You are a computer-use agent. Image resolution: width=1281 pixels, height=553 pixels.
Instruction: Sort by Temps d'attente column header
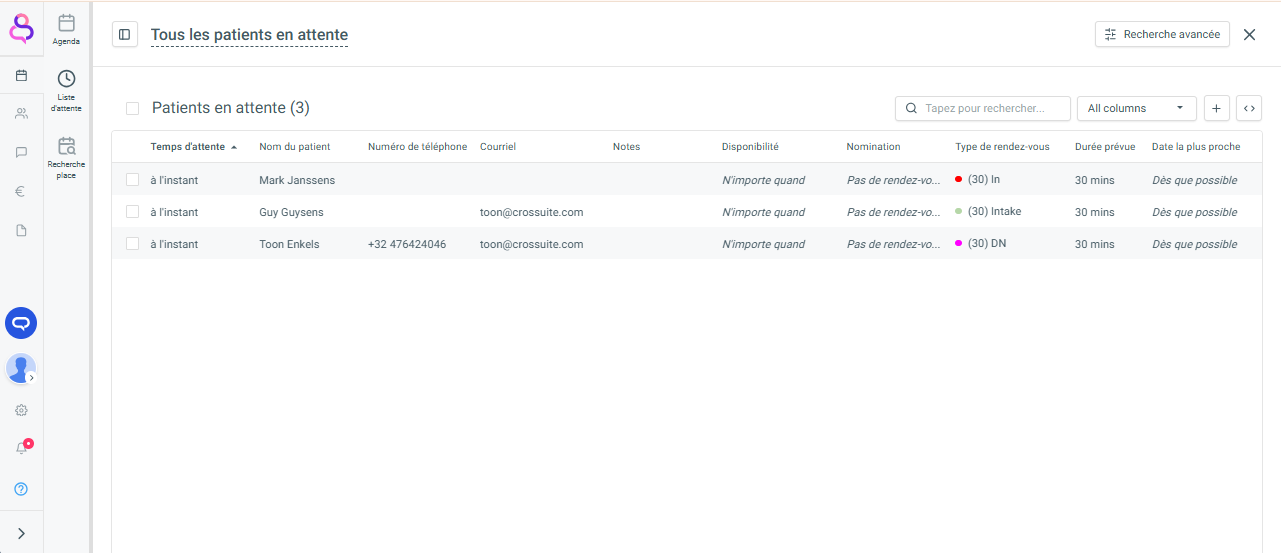click(188, 147)
